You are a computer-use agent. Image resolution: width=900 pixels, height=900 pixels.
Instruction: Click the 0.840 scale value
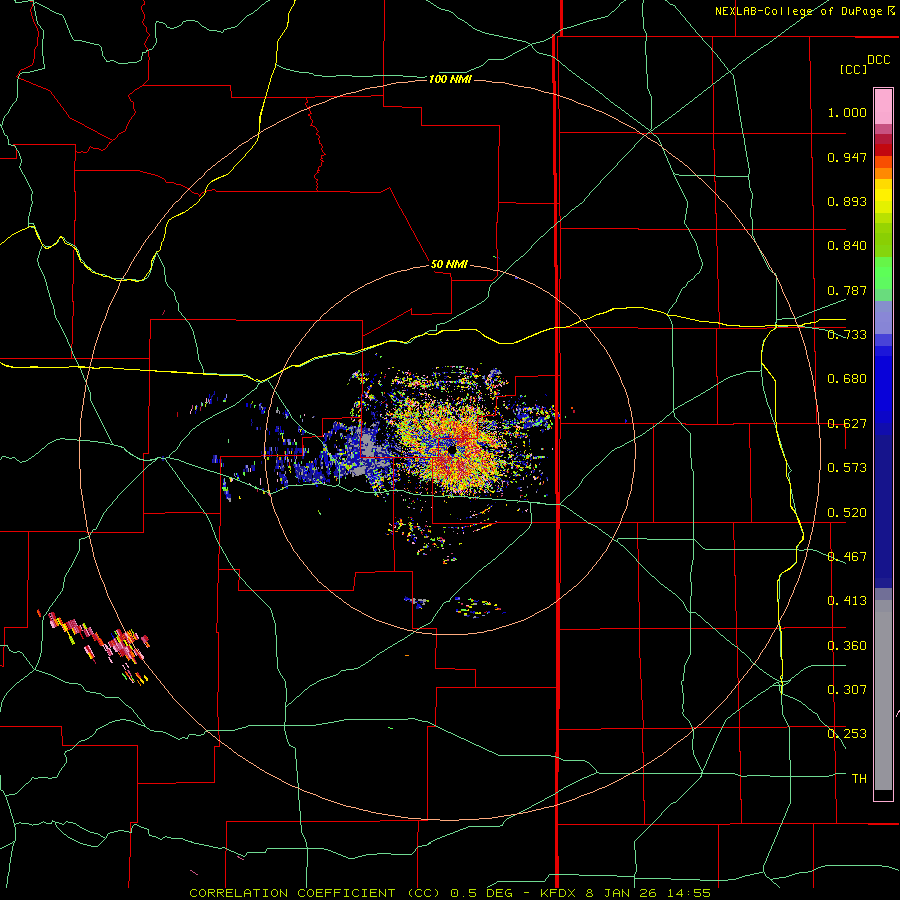coord(847,246)
